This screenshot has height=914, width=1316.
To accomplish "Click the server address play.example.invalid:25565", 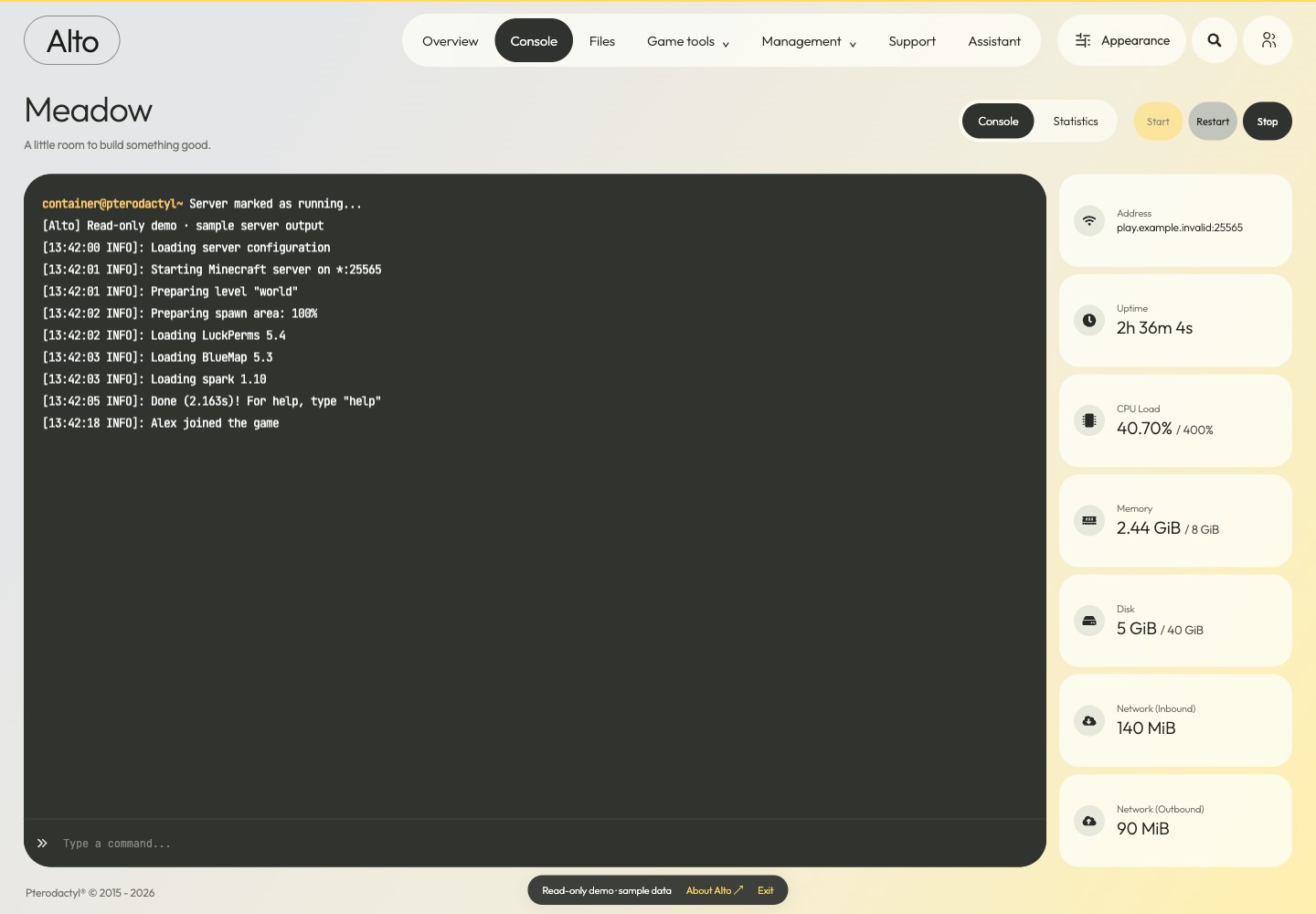I will pos(1180,228).
